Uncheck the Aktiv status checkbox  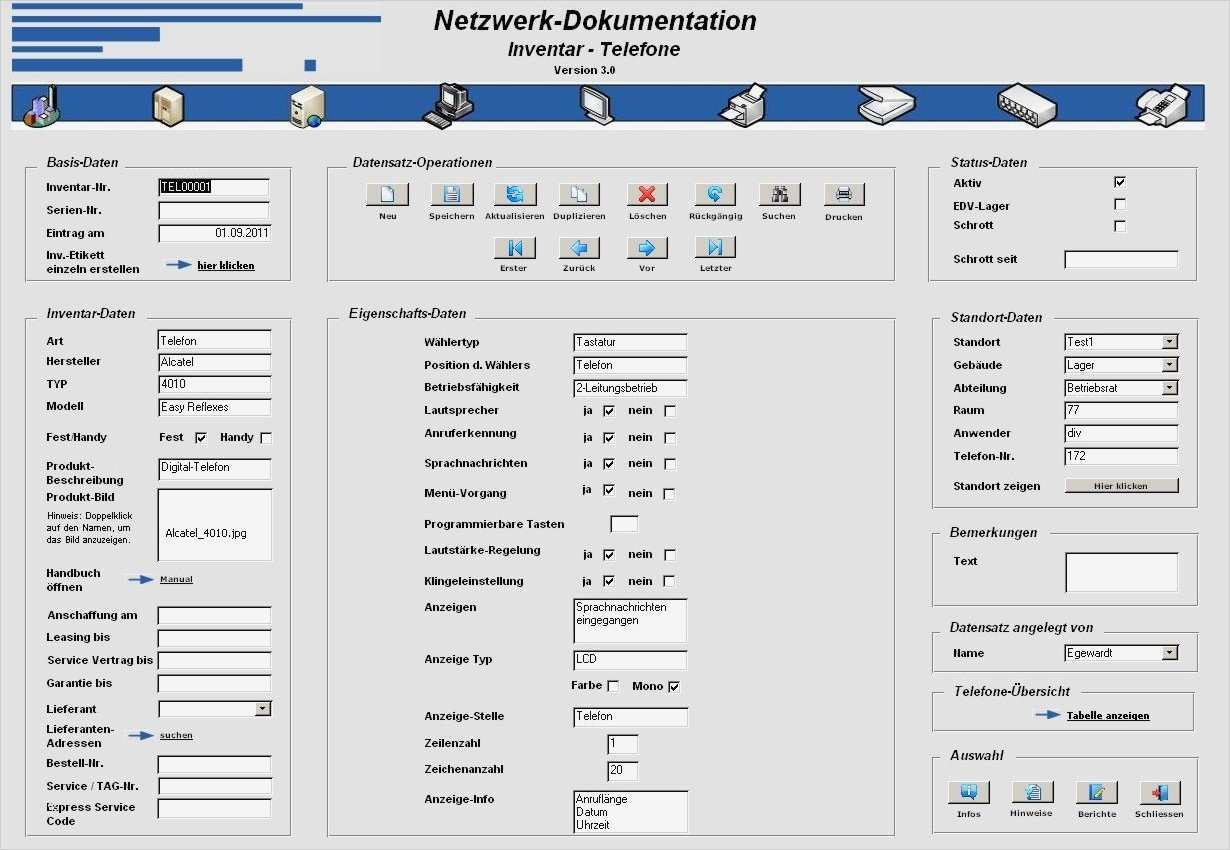click(1120, 182)
